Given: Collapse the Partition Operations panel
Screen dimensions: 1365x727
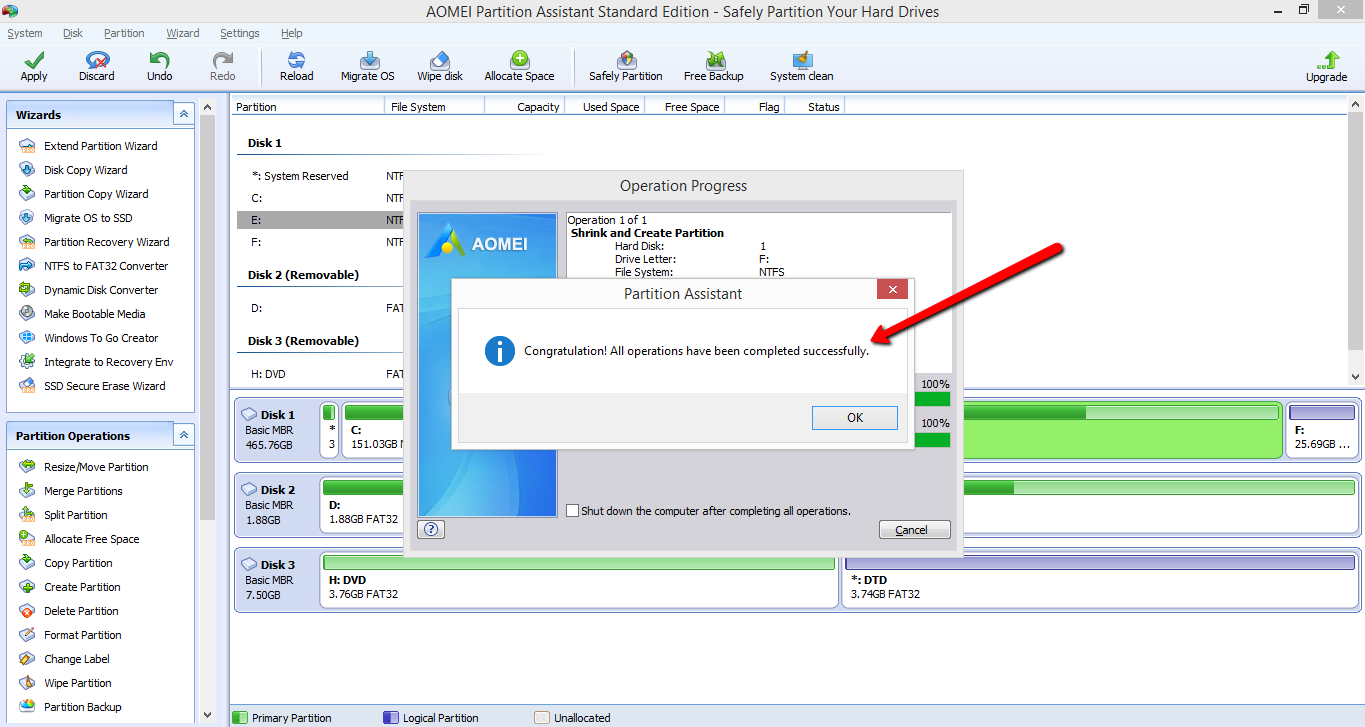Looking at the screenshot, I should pos(183,435).
